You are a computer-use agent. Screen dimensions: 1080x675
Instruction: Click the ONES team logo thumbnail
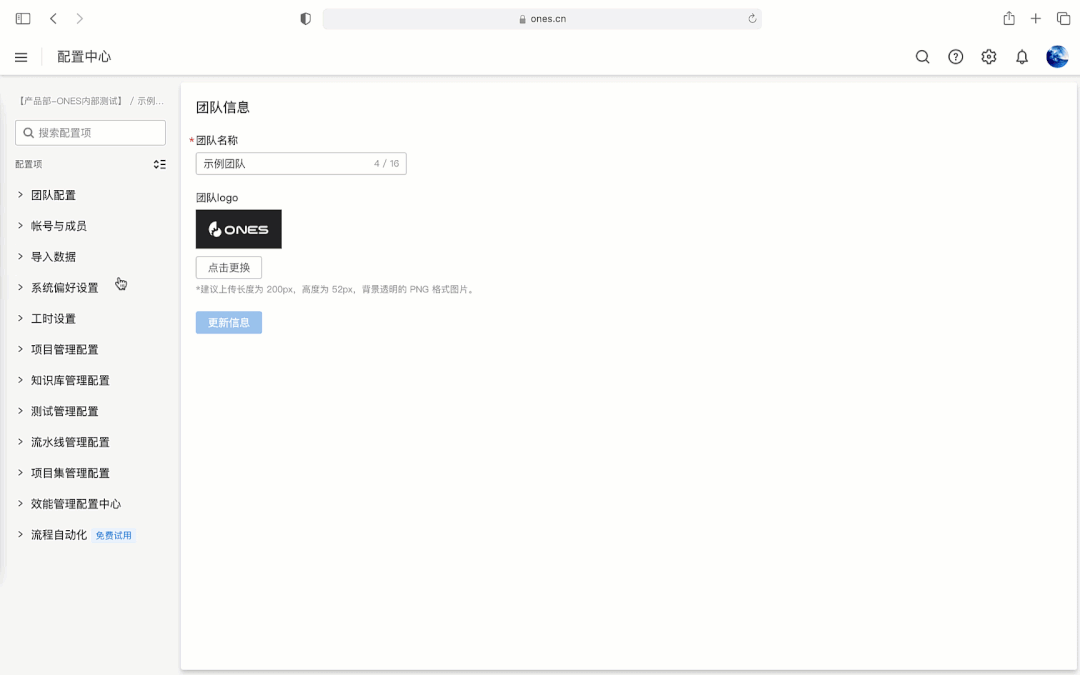pos(238,229)
